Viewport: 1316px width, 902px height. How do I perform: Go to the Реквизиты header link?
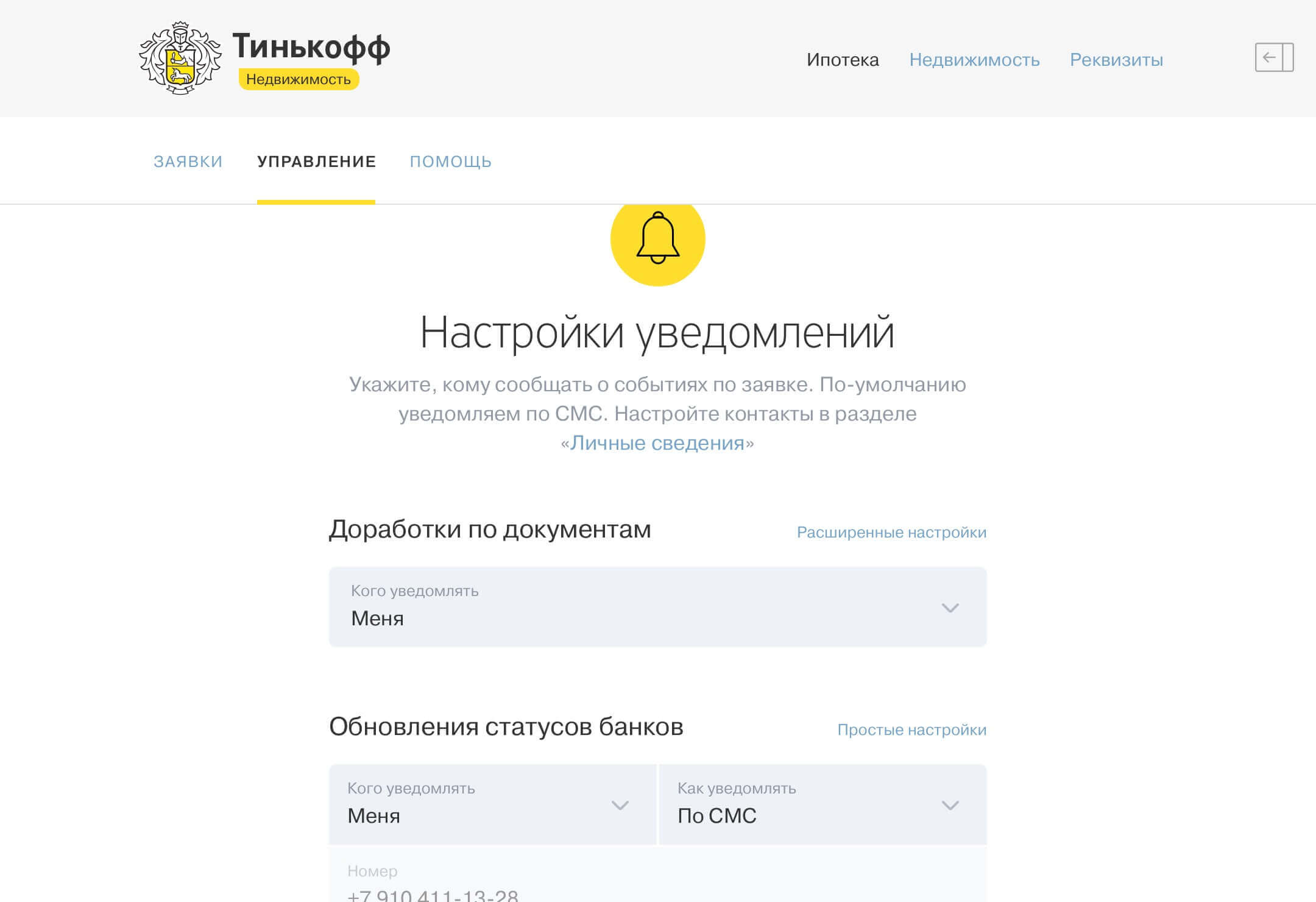pos(1116,60)
